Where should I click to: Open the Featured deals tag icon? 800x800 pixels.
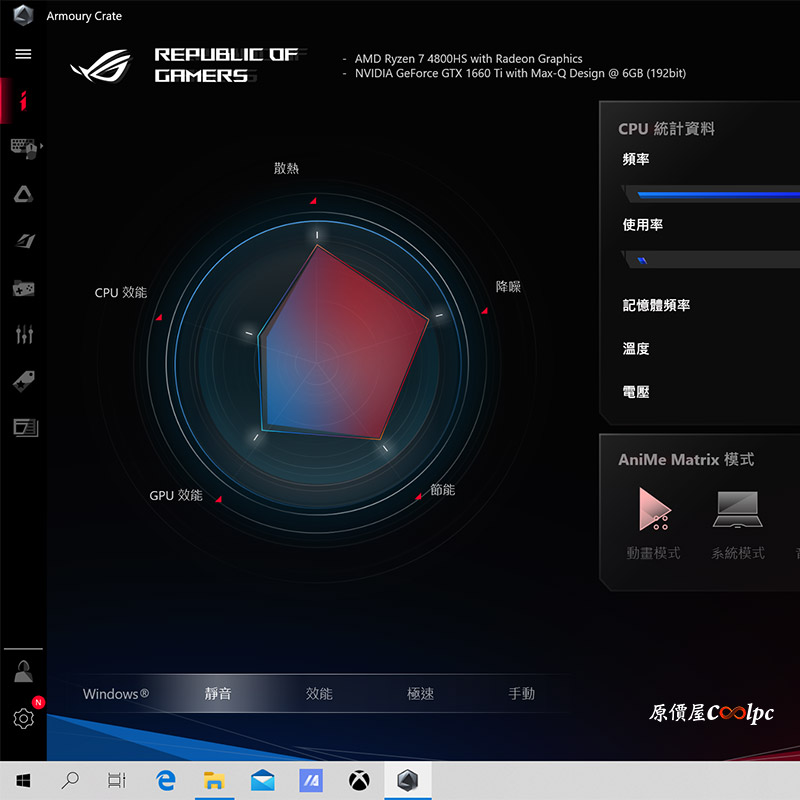pos(23,381)
